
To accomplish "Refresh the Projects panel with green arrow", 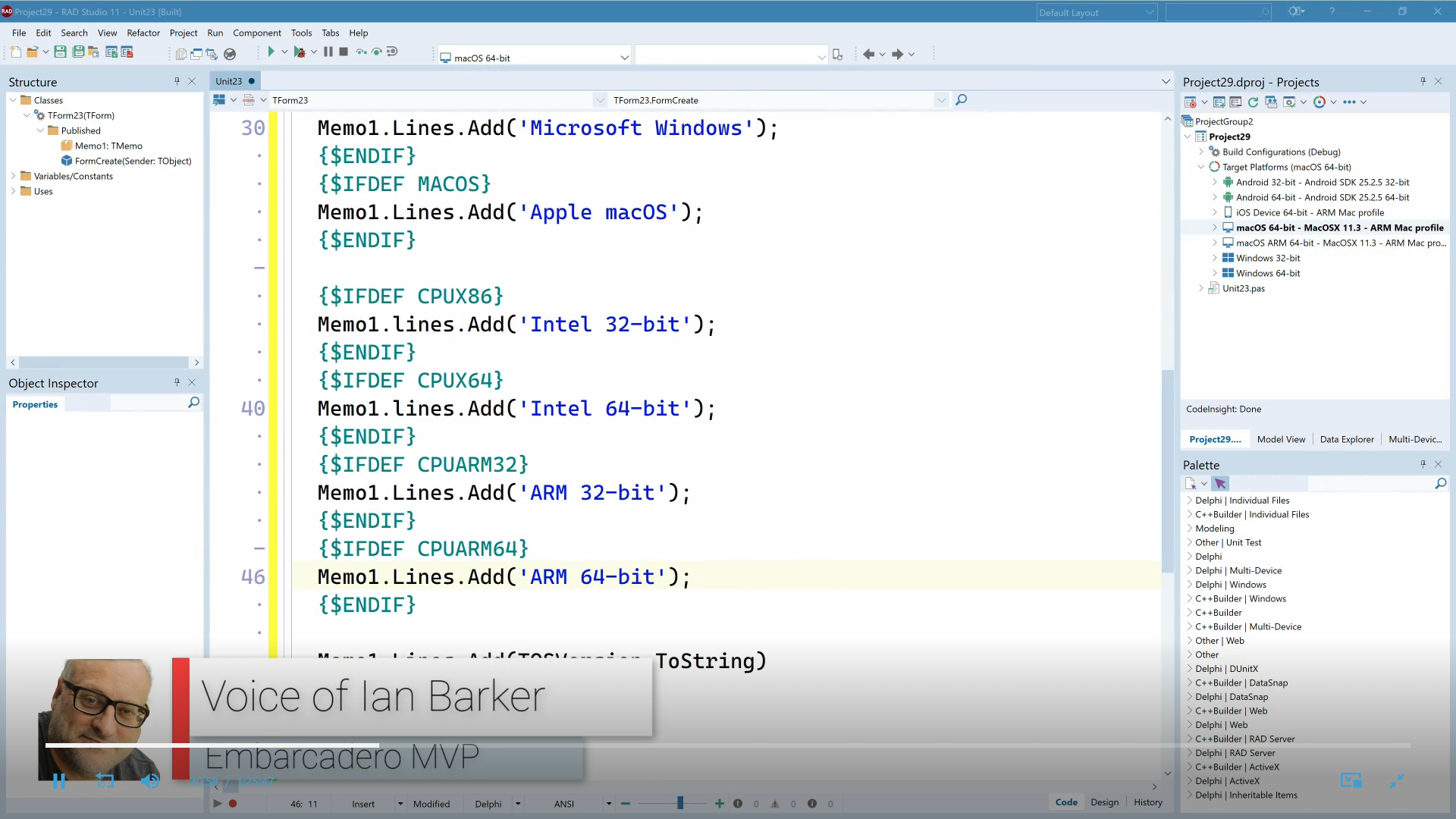I will (x=1253, y=102).
